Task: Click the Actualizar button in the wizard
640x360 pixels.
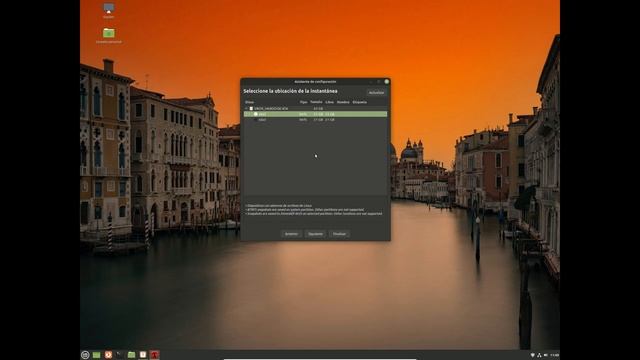Action: pyautogui.click(x=376, y=93)
